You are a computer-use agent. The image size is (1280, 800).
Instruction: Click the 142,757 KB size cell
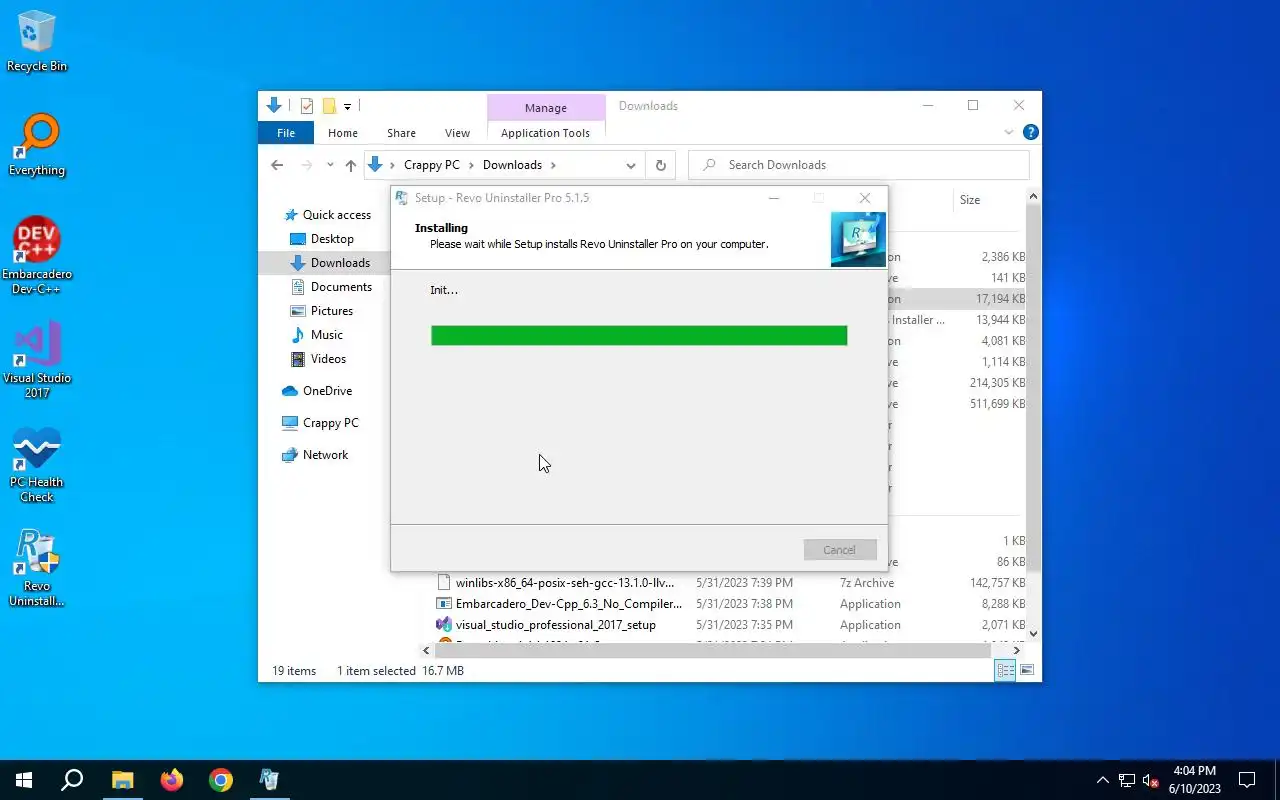[x=997, y=583]
